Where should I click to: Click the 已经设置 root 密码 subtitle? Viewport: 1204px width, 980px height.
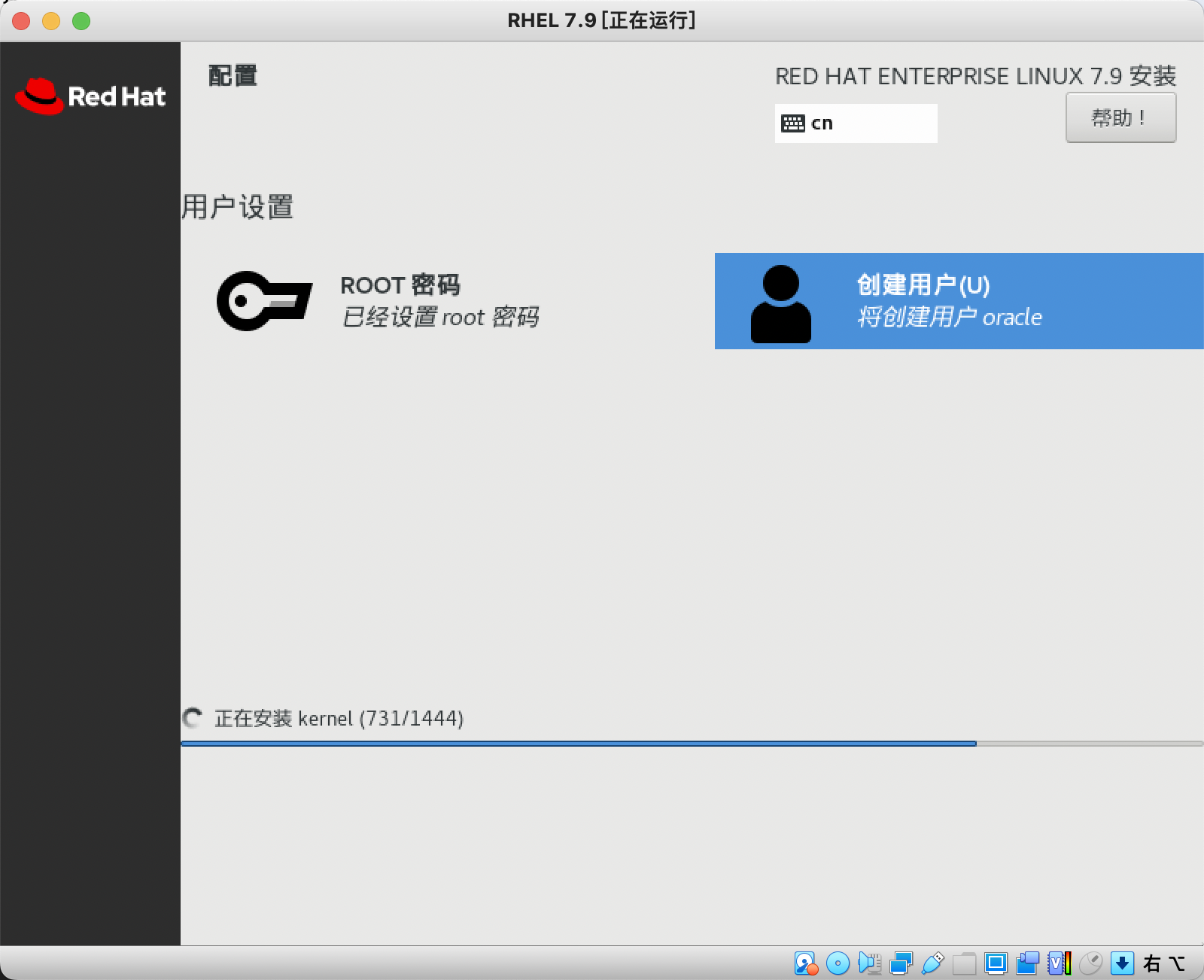(440, 317)
